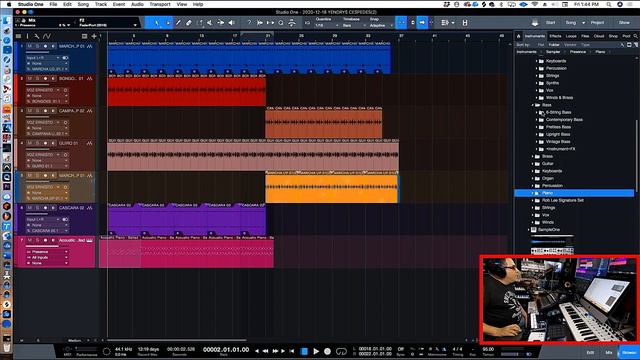Viewport: 640px width, 360px height.
Task: Select the Paint pencil tool
Action: coord(178,23)
